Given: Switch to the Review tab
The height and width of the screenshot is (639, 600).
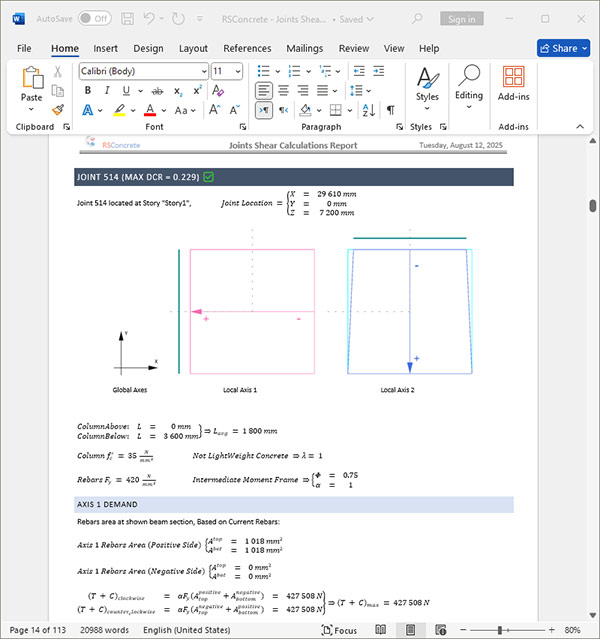Looking at the screenshot, I should coord(354,48).
